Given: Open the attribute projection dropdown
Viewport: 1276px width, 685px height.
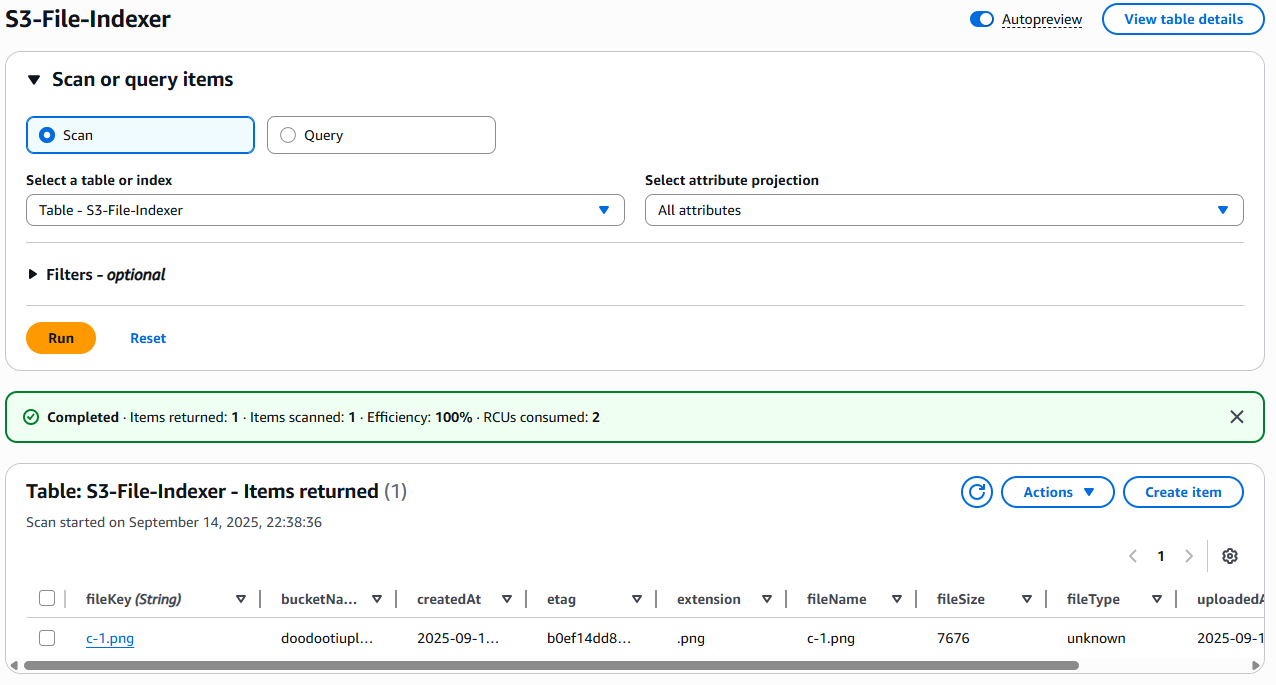Looking at the screenshot, I should 944,210.
